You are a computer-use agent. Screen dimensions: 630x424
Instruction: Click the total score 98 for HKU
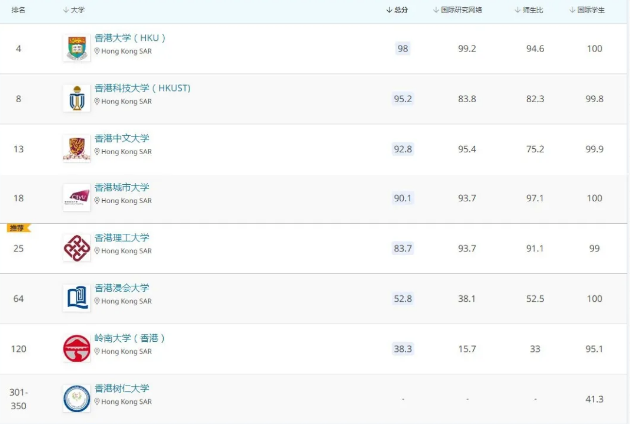[403, 49]
